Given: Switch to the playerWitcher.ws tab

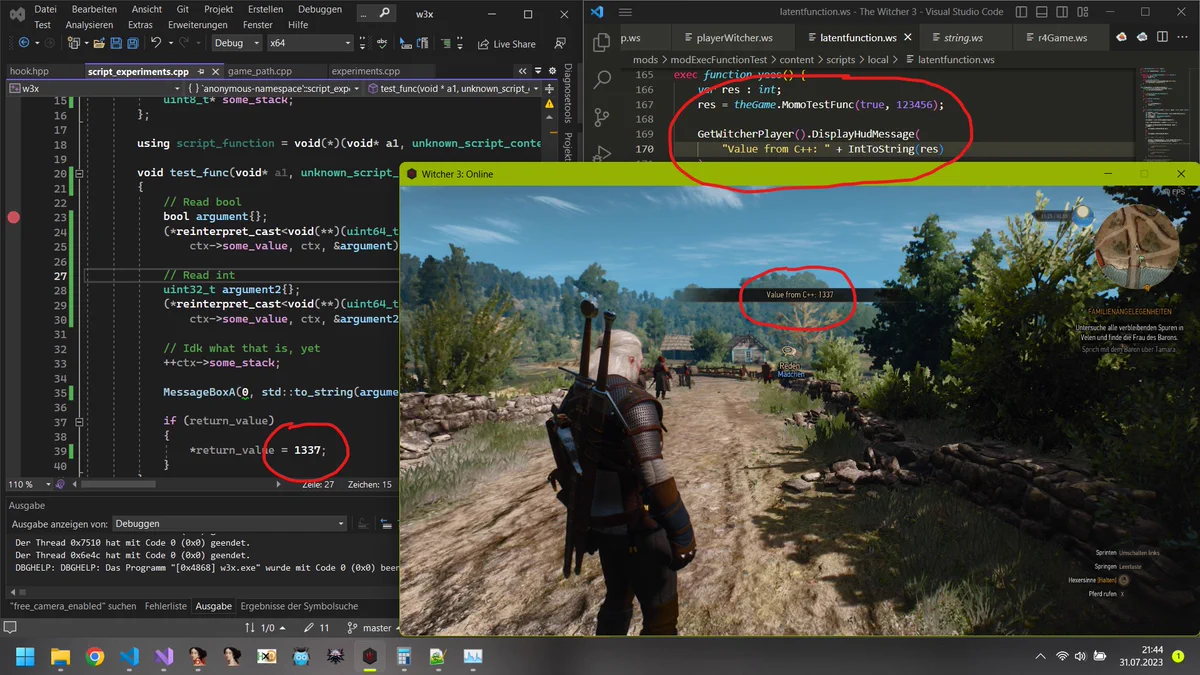Looking at the screenshot, I should [734, 37].
